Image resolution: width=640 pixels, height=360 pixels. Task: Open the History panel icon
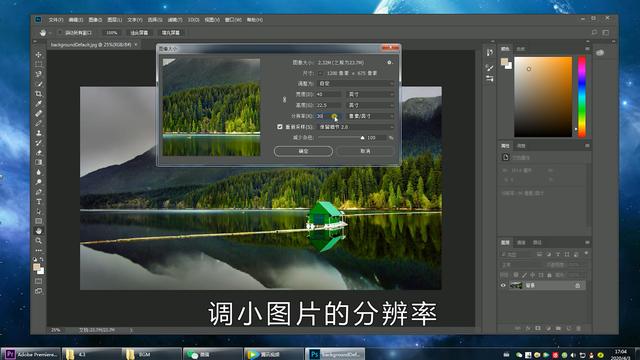490,52
